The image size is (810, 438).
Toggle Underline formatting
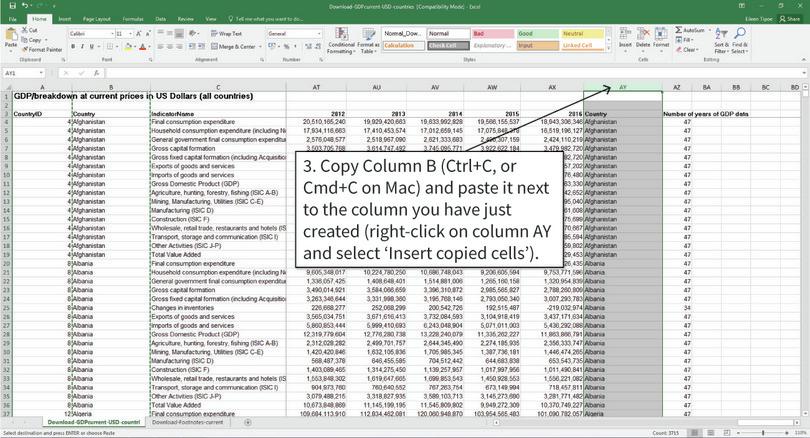click(91, 46)
